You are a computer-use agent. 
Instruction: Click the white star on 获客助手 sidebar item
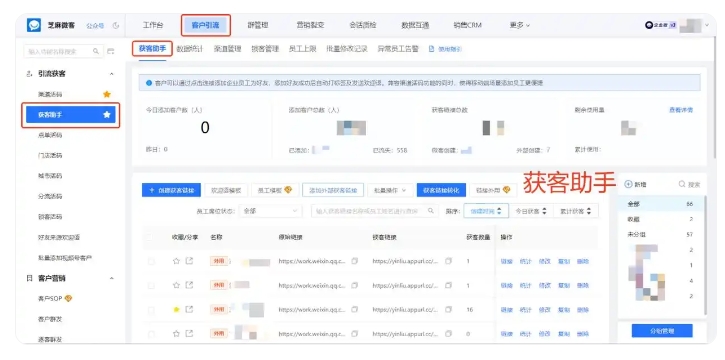pyautogui.click(x=107, y=115)
